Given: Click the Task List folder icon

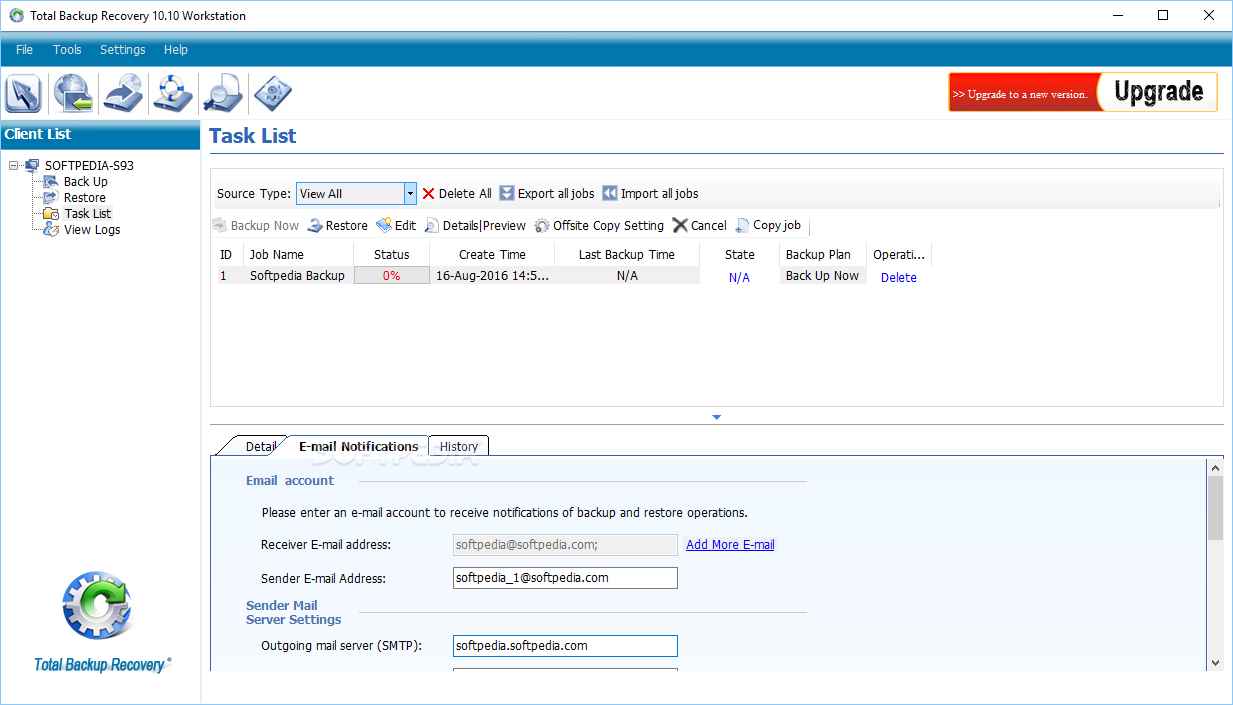Looking at the screenshot, I should tap(52, 214).
